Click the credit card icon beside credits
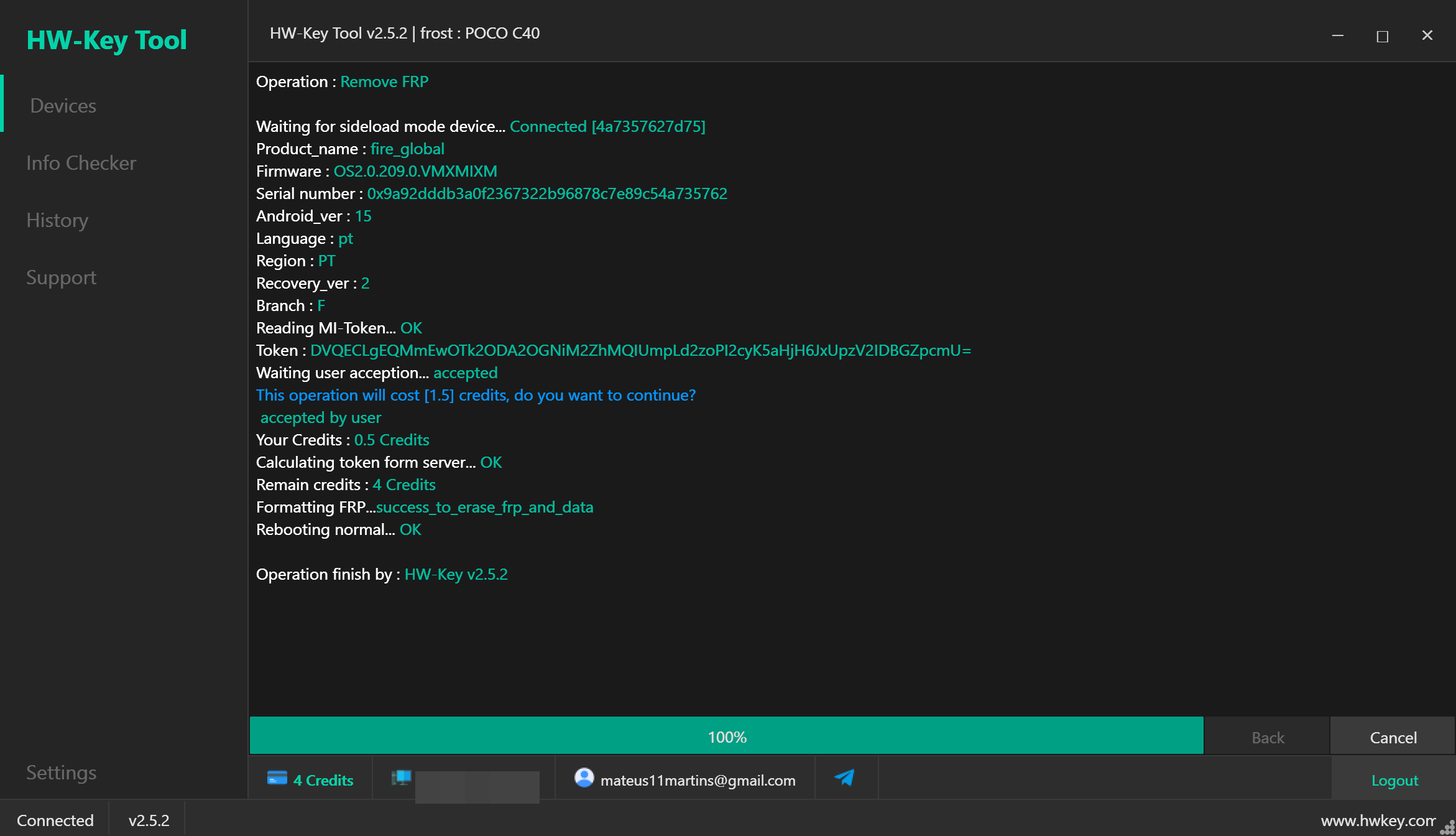This screenshot has height=836, width=1456. click(x=277, y=778)
